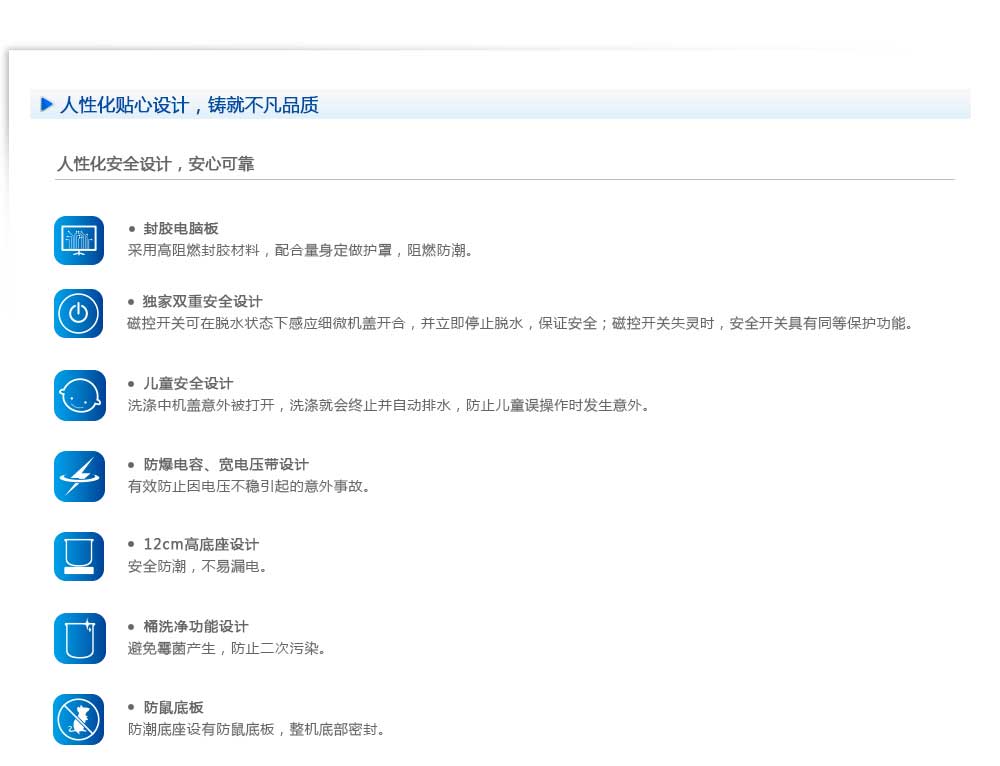Click the 防爆电容、宽电压带设计 heading
The width and height of the screenshot is (1000, 766).
point(226,465)
